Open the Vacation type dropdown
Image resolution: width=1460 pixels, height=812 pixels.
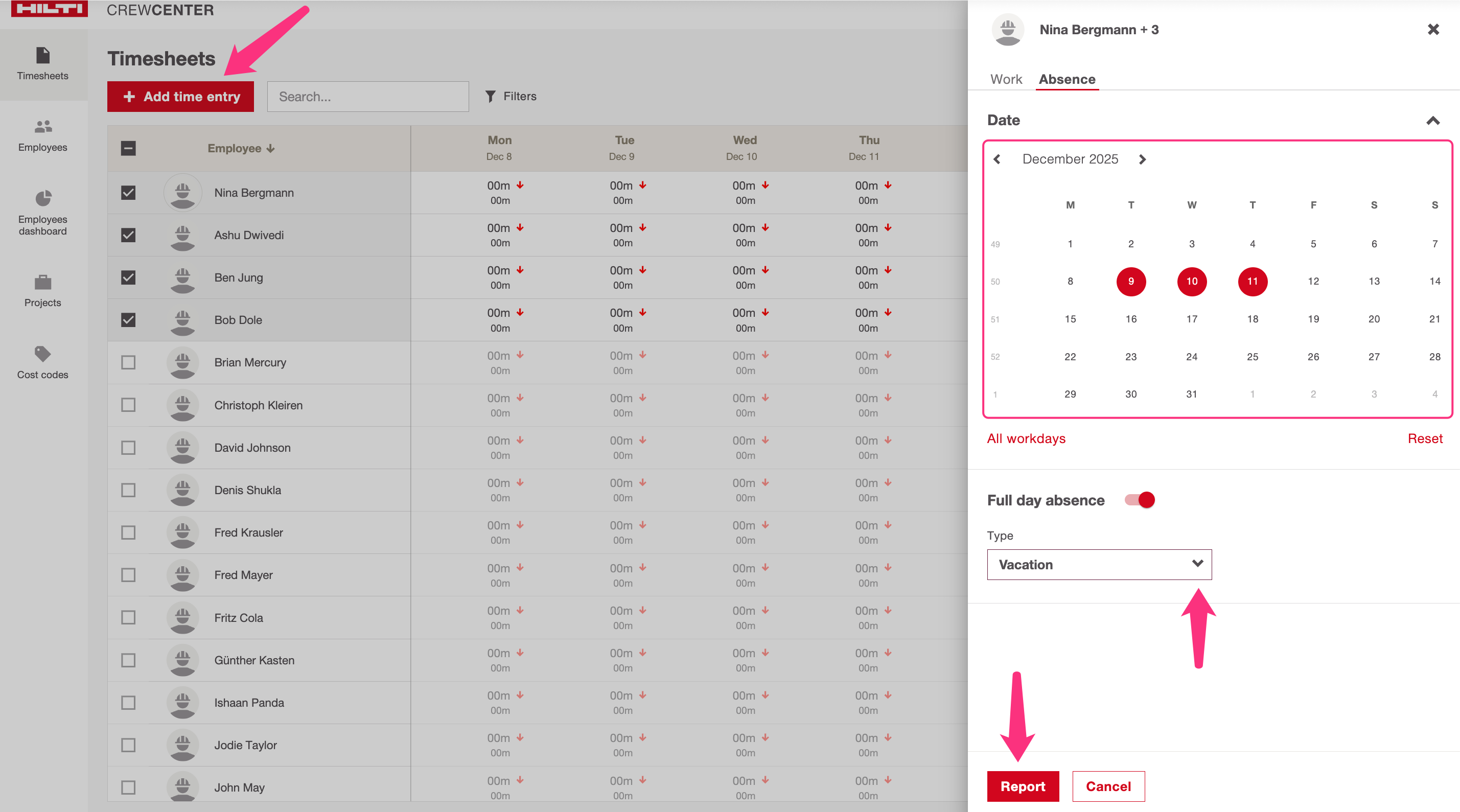click(1099, 564)
